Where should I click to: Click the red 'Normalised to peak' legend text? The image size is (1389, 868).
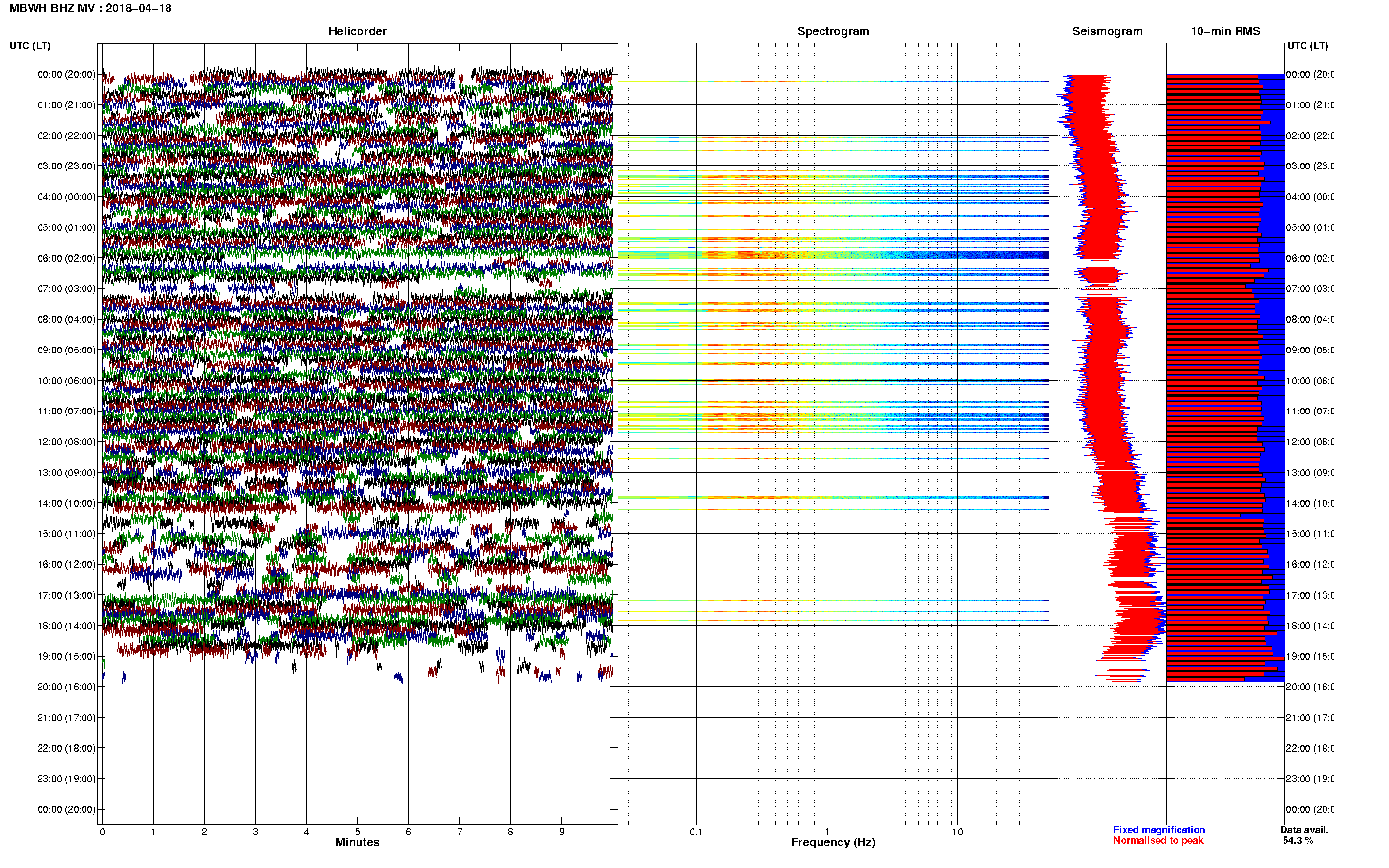click(1158, 841)
